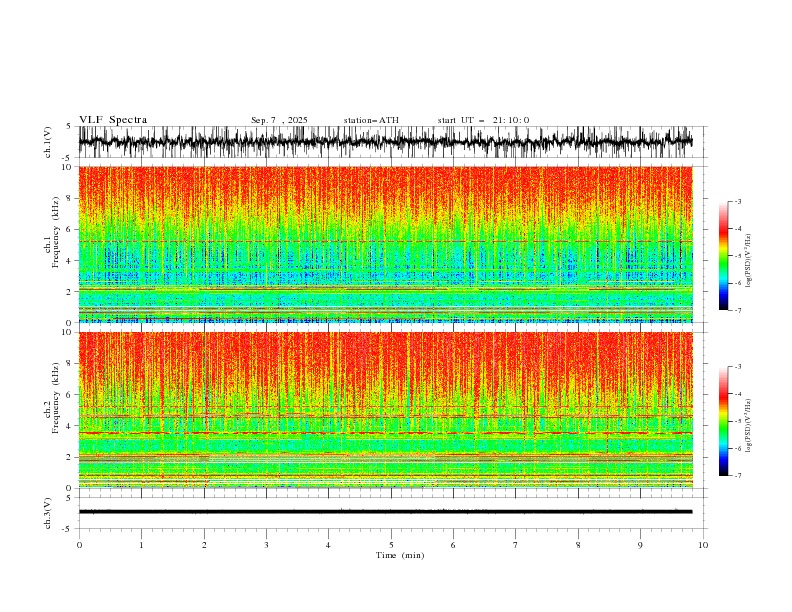Select the "ch.1(V)" axis label

tap(48, 142)
